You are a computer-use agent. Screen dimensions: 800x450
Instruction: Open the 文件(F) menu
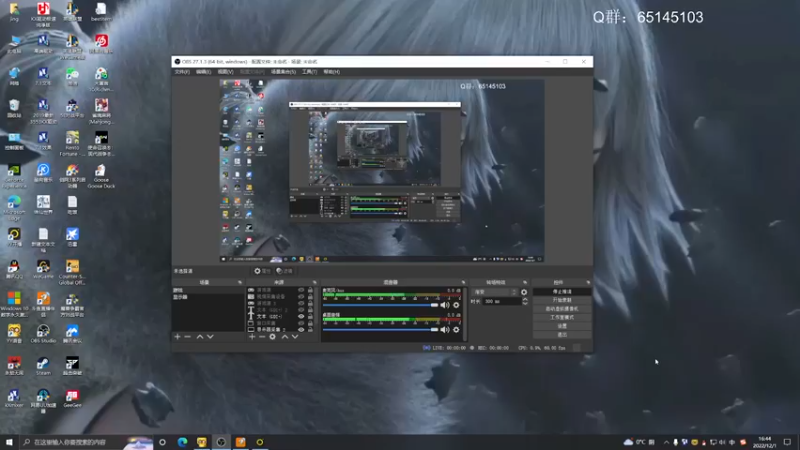coord(182,72)
